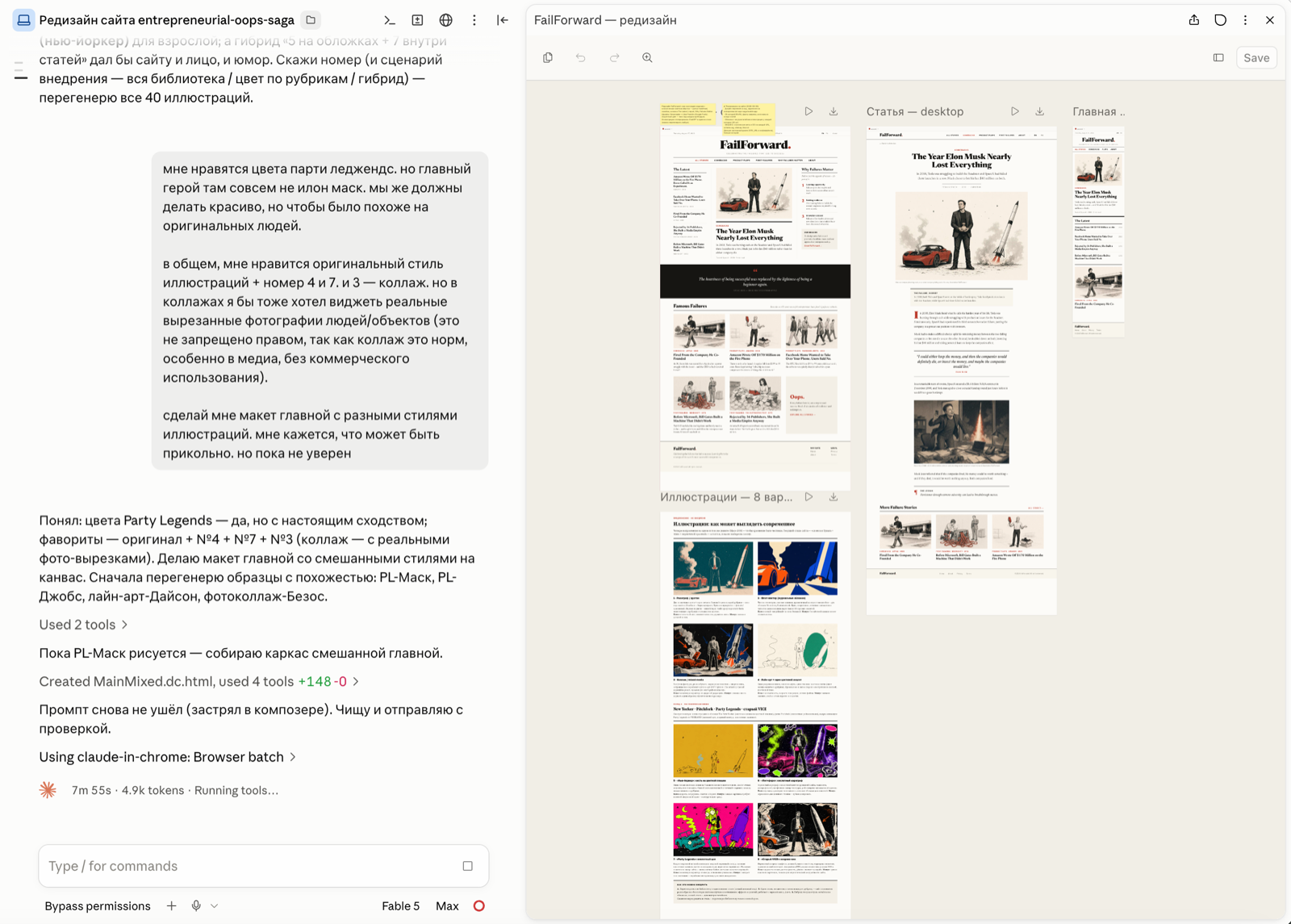Select the neon green and purple illustration variant
The image size is (1291, 924).
pos(797,750)
